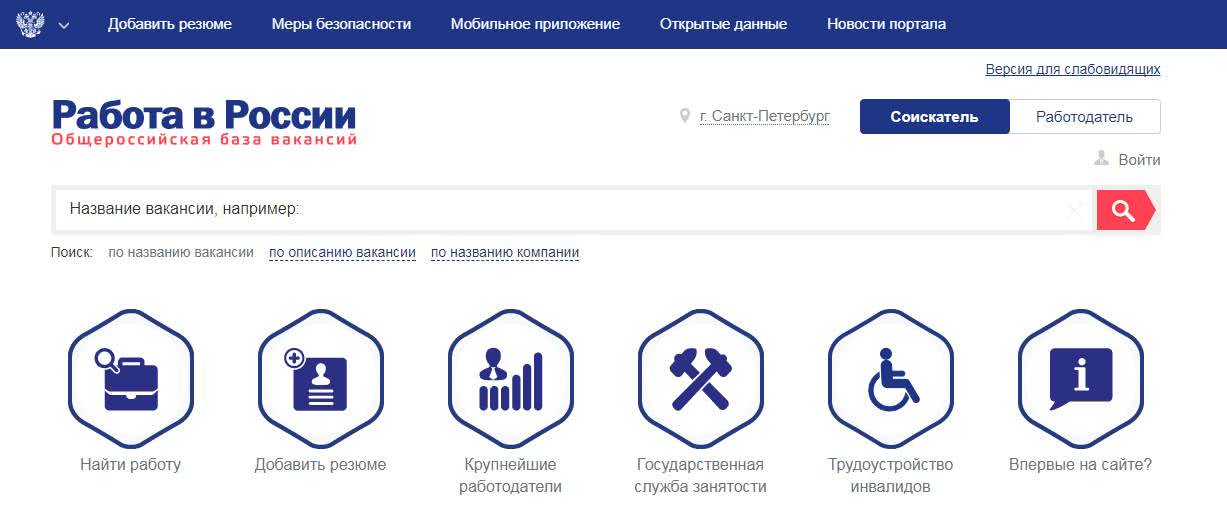Click the 'Войти' login link
The width and height of the screenshot is (1227, 520).
1139,160
